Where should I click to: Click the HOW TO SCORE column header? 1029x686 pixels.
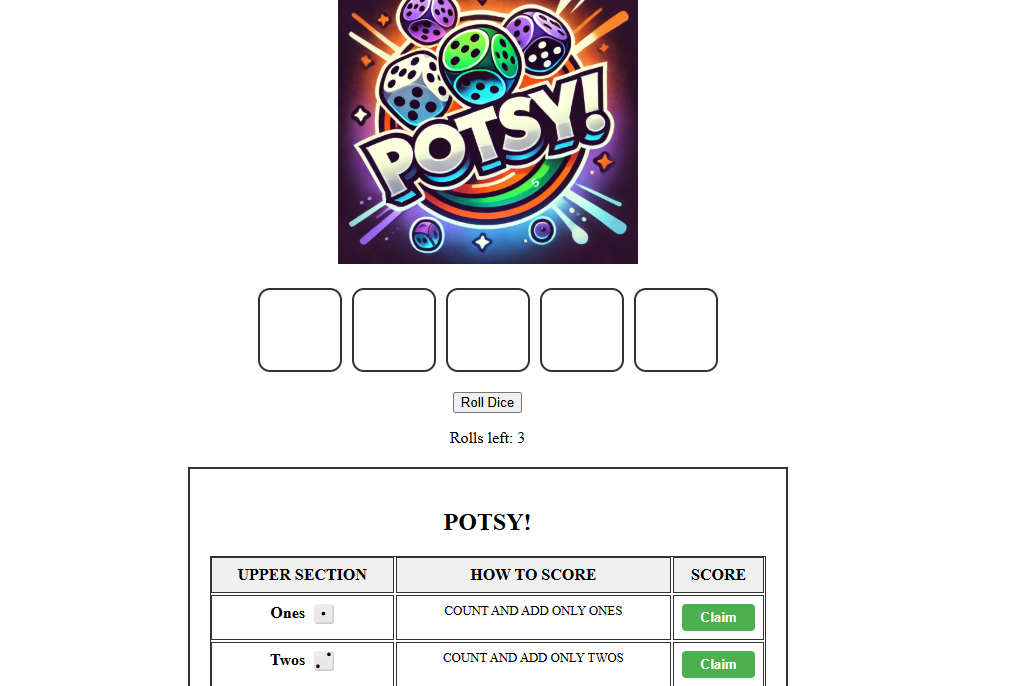coord(533,575)
